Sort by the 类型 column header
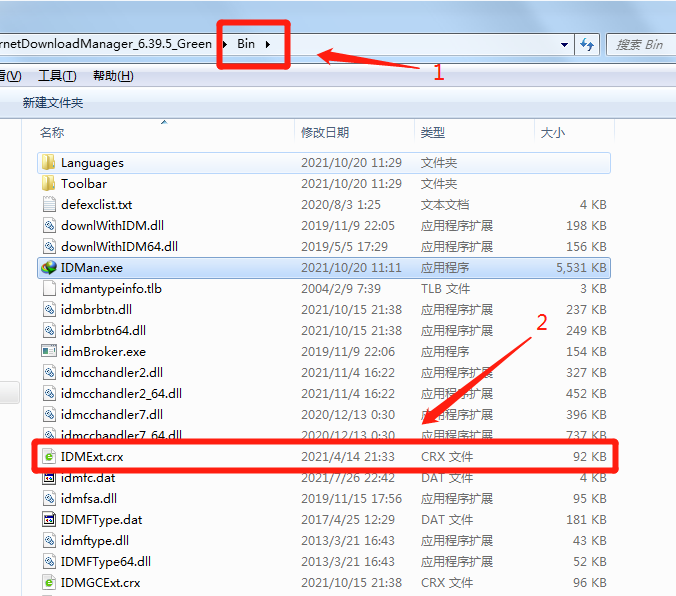The image size is (676, 596). (432, 132)
